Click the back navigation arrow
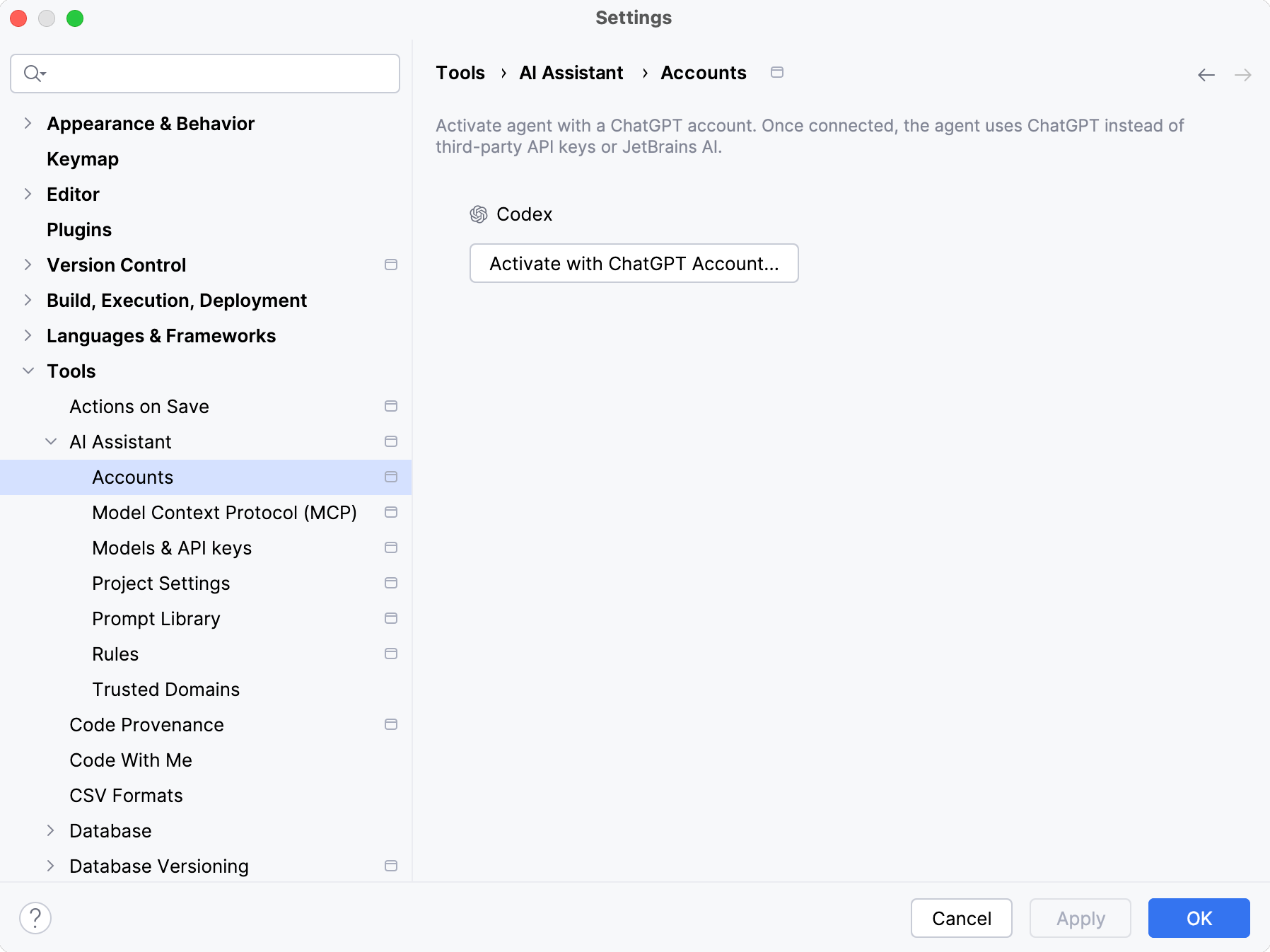The image size is (1270, 952). 1206,74
